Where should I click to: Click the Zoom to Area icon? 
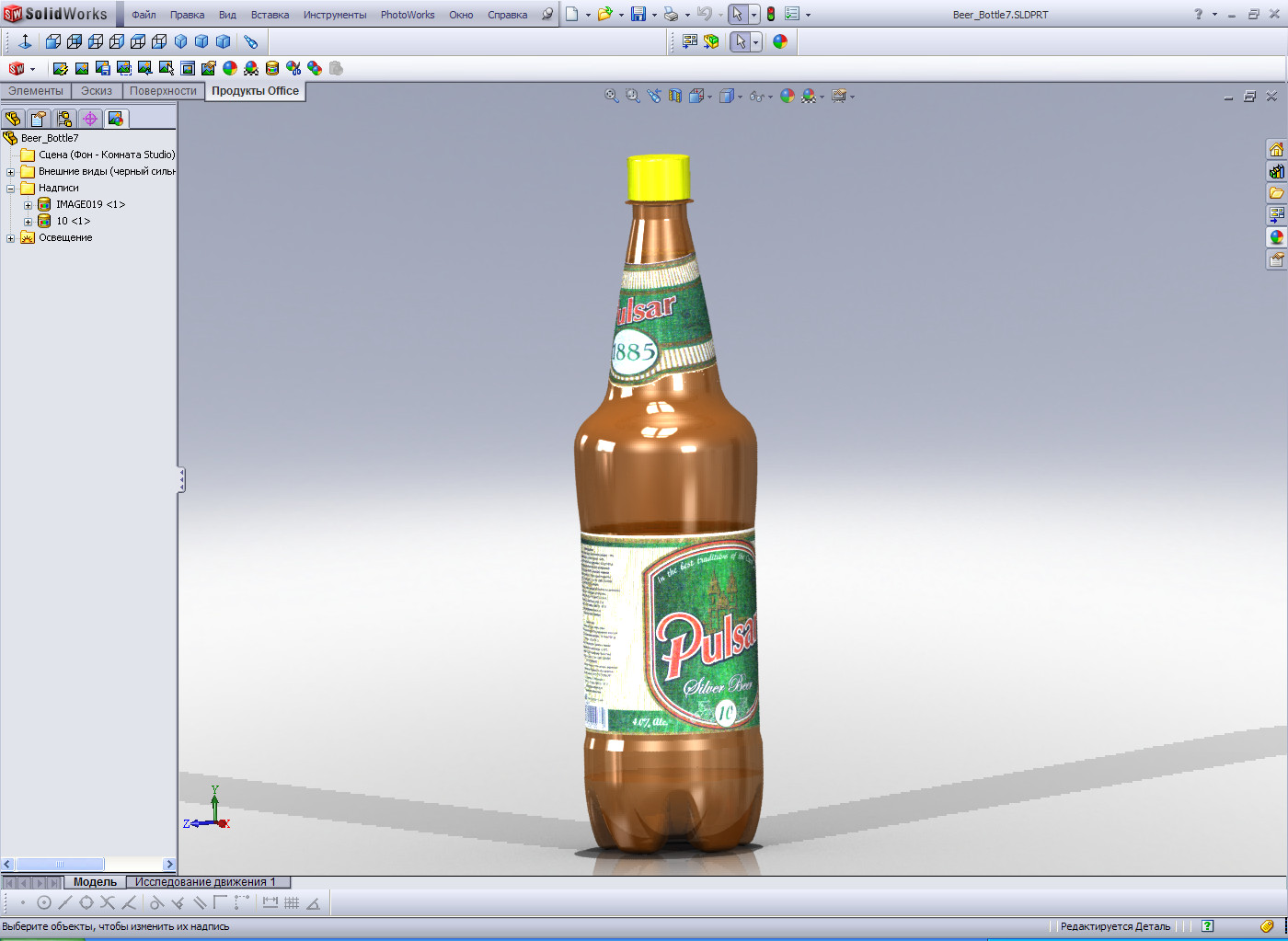click(x=633, y=96)
